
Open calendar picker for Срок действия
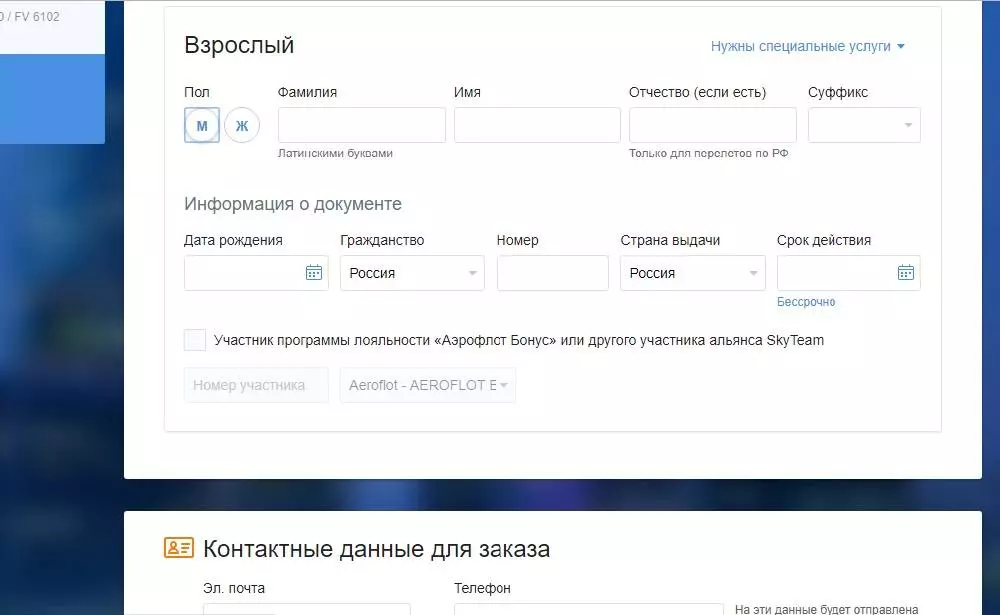(906, 272)
